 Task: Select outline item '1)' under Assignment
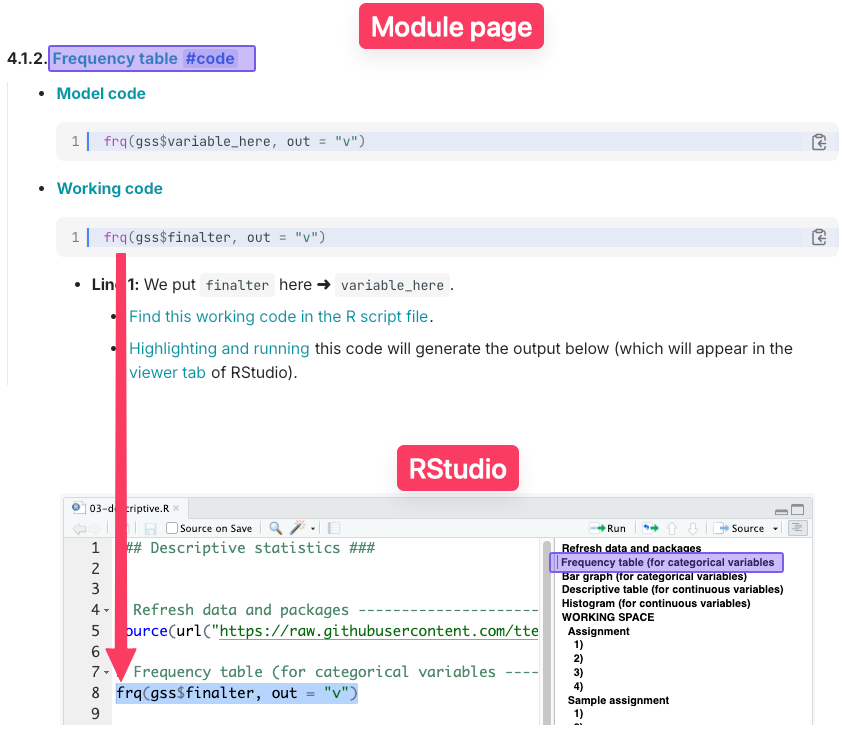578,645
